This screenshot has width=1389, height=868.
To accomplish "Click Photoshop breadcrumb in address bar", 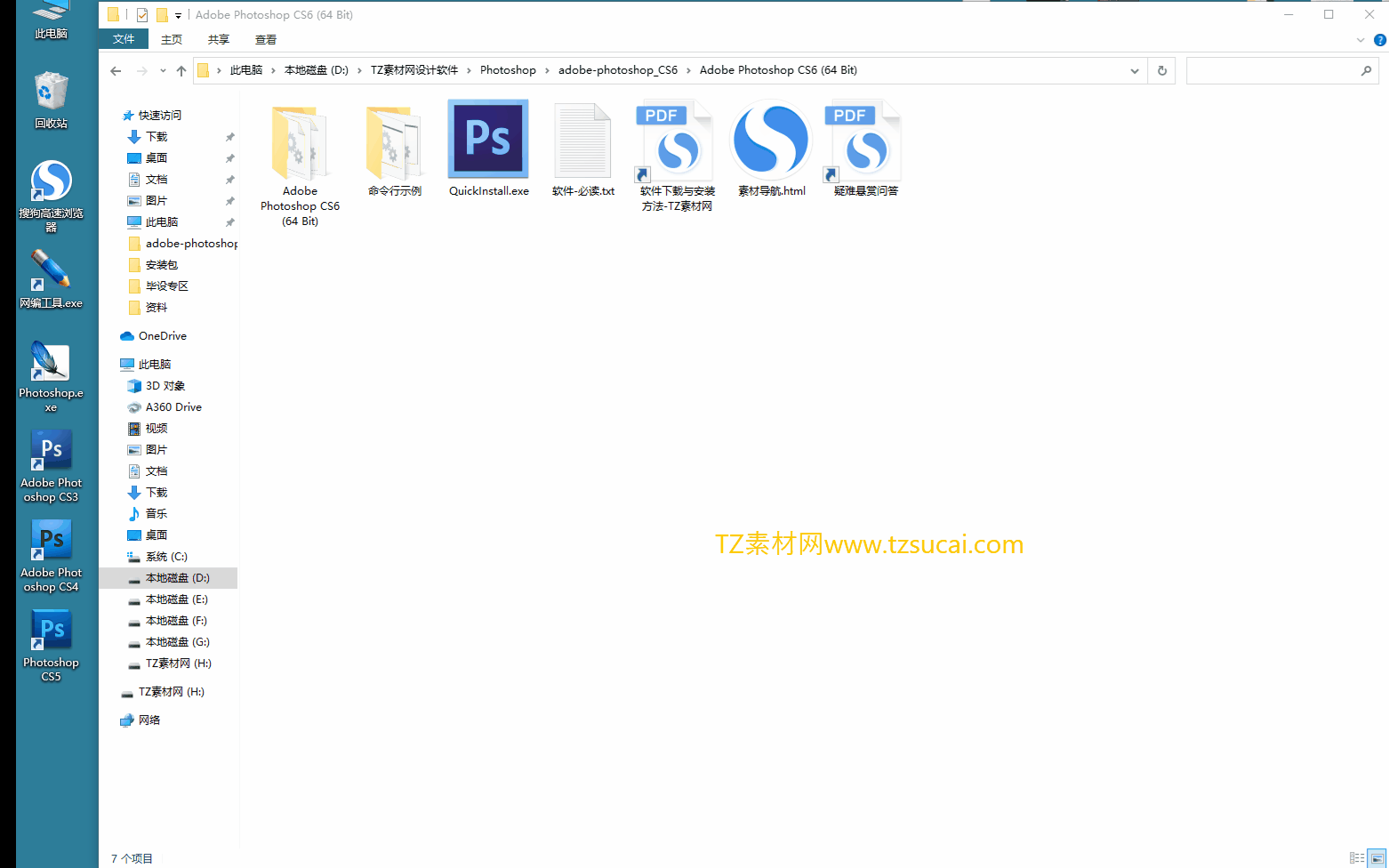I will pos(508,70).
